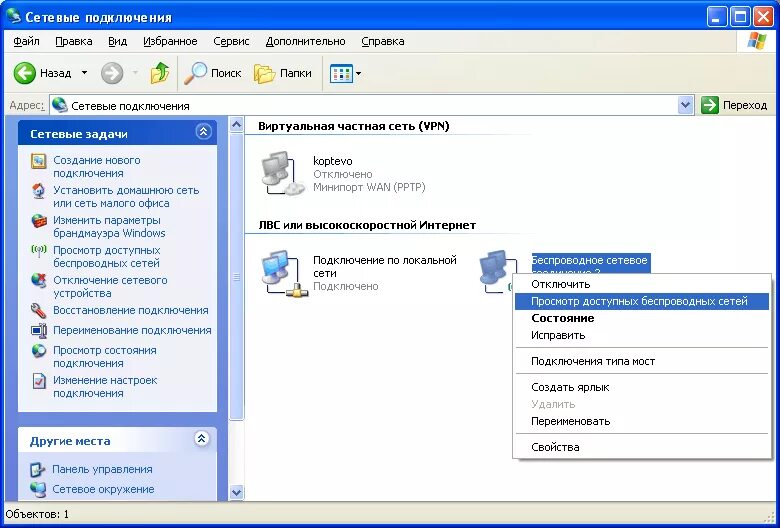Viewport: 780px width, 528px height.
Task: Click Изменение настроек подключения link
Action: click(x=105, y=387)
